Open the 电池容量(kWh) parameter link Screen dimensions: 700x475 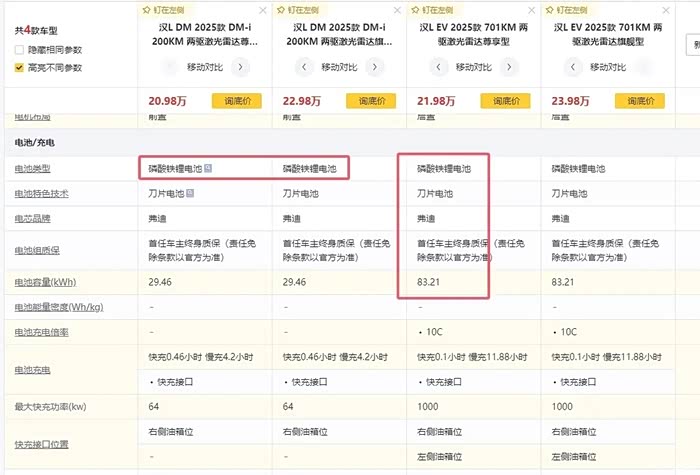(46, 282)
